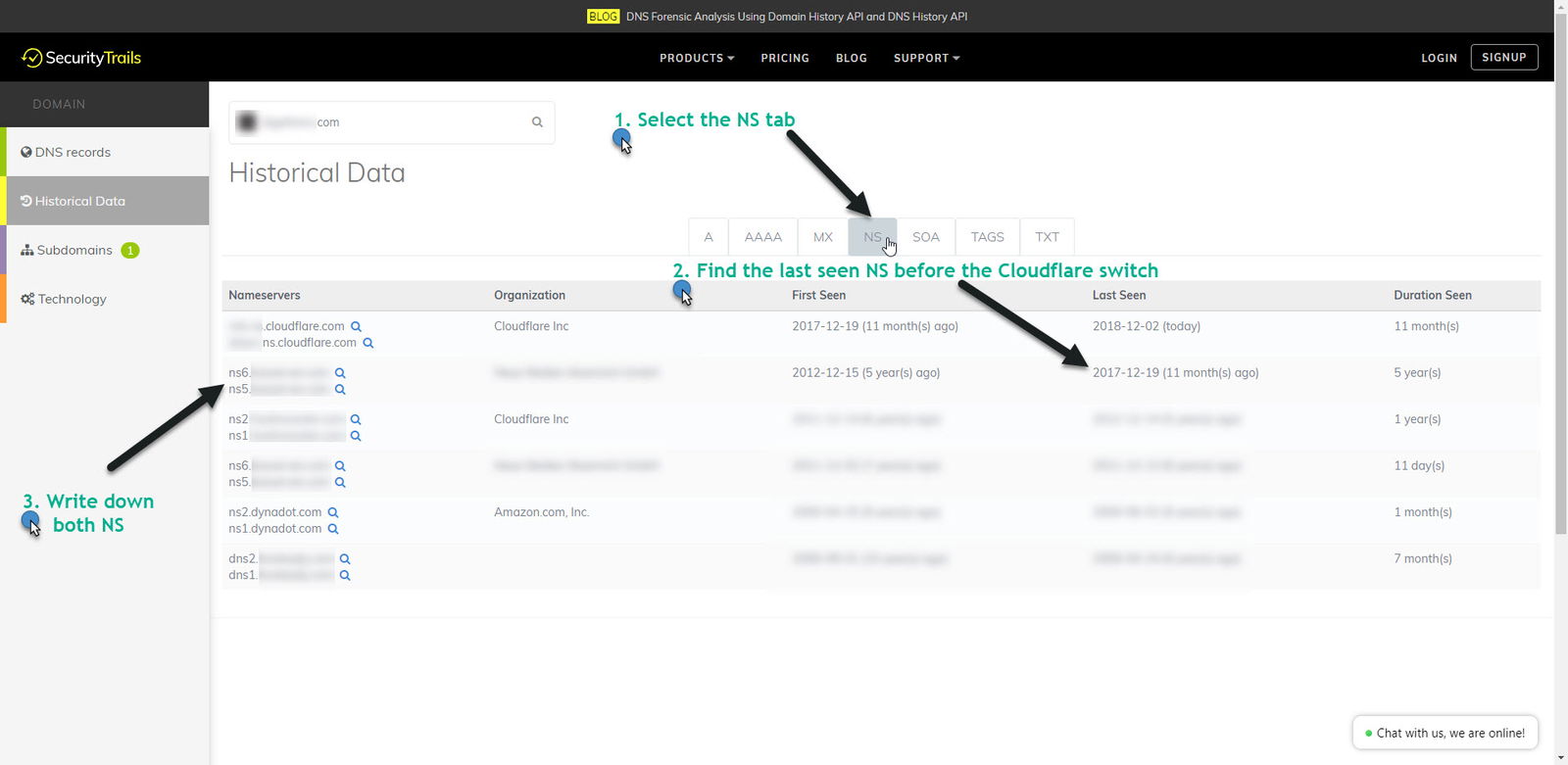
Task: Click the 11 day(s) duration cell
Action: tap(1419, 466)
